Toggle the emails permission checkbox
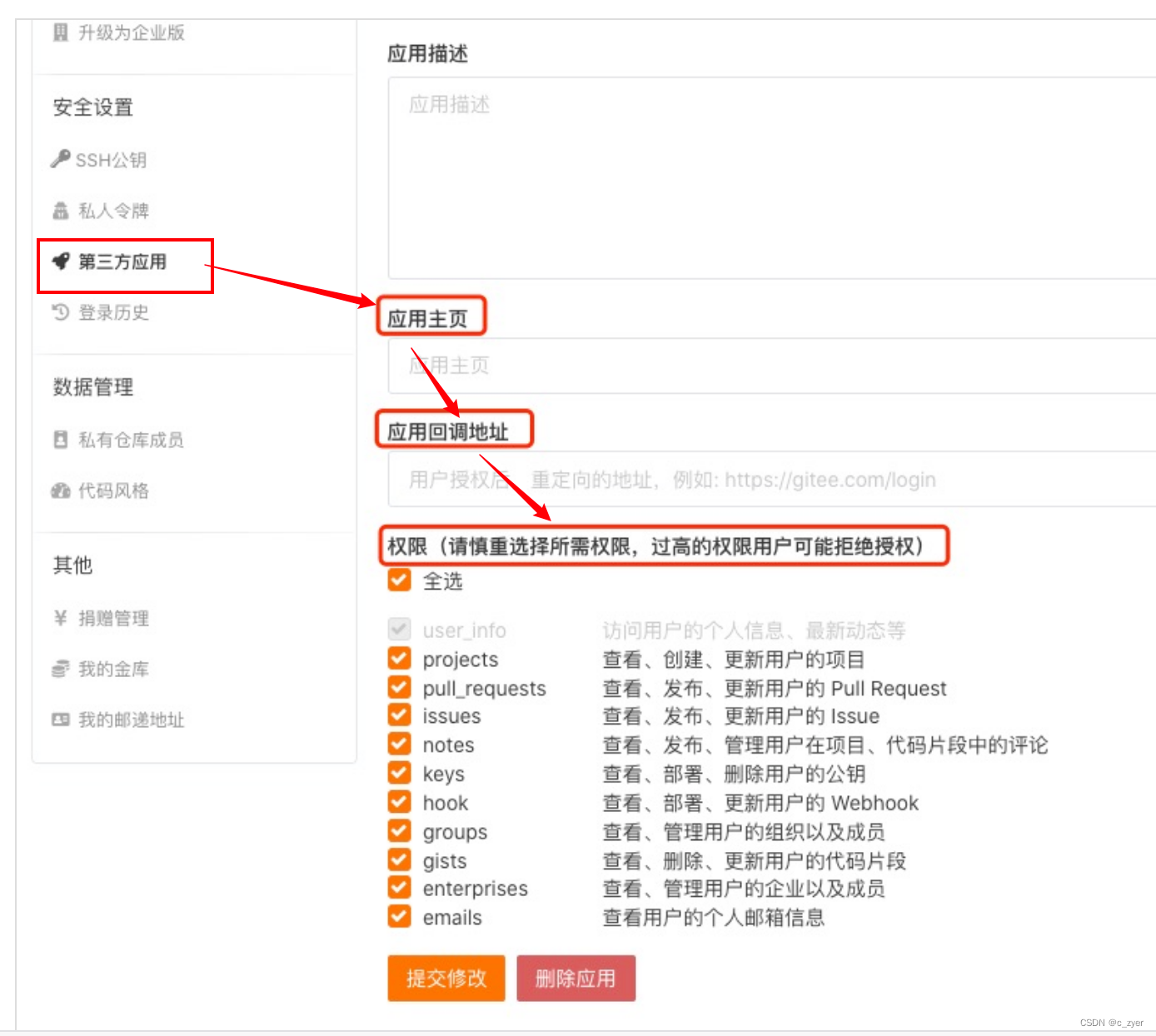This screenshot has height=1036, width=1156. click(x=400, y=916)
